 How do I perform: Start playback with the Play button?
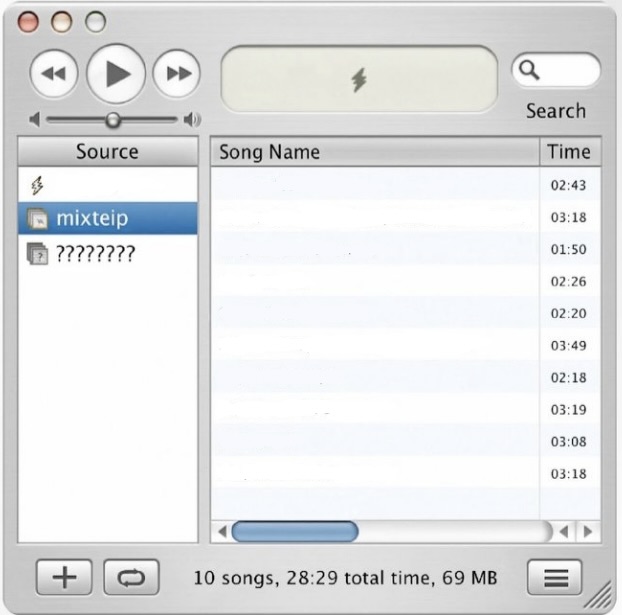click(116, 74)
